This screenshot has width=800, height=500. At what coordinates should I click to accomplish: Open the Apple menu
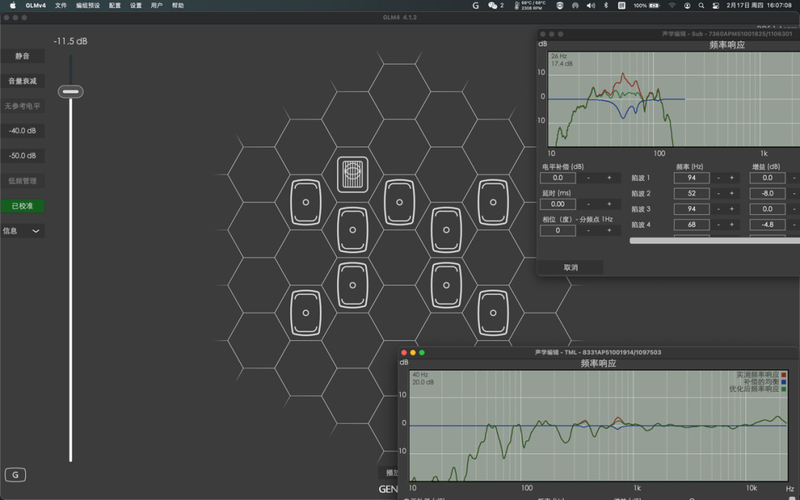[12, 5]
